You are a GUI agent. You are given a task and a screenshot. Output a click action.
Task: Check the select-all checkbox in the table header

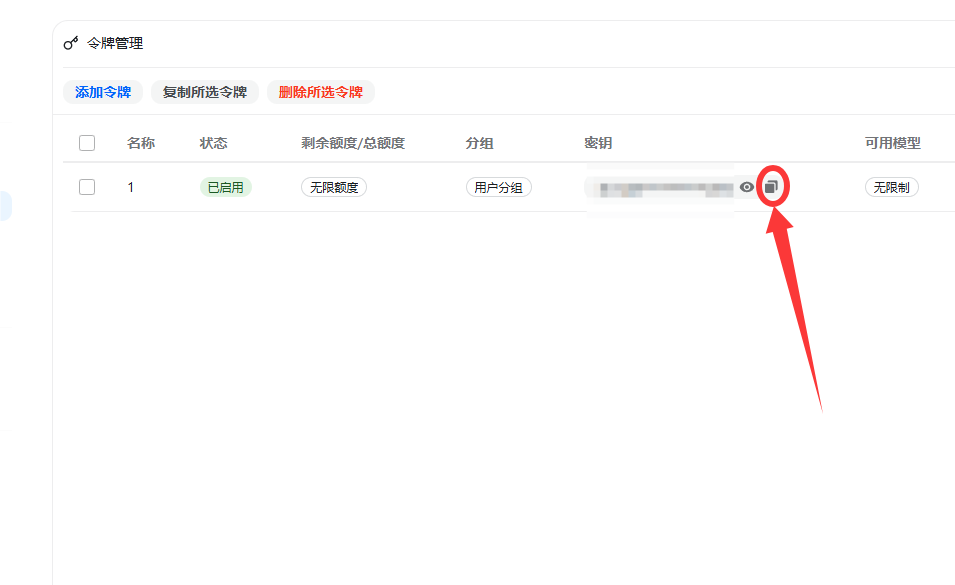[87, 143]
